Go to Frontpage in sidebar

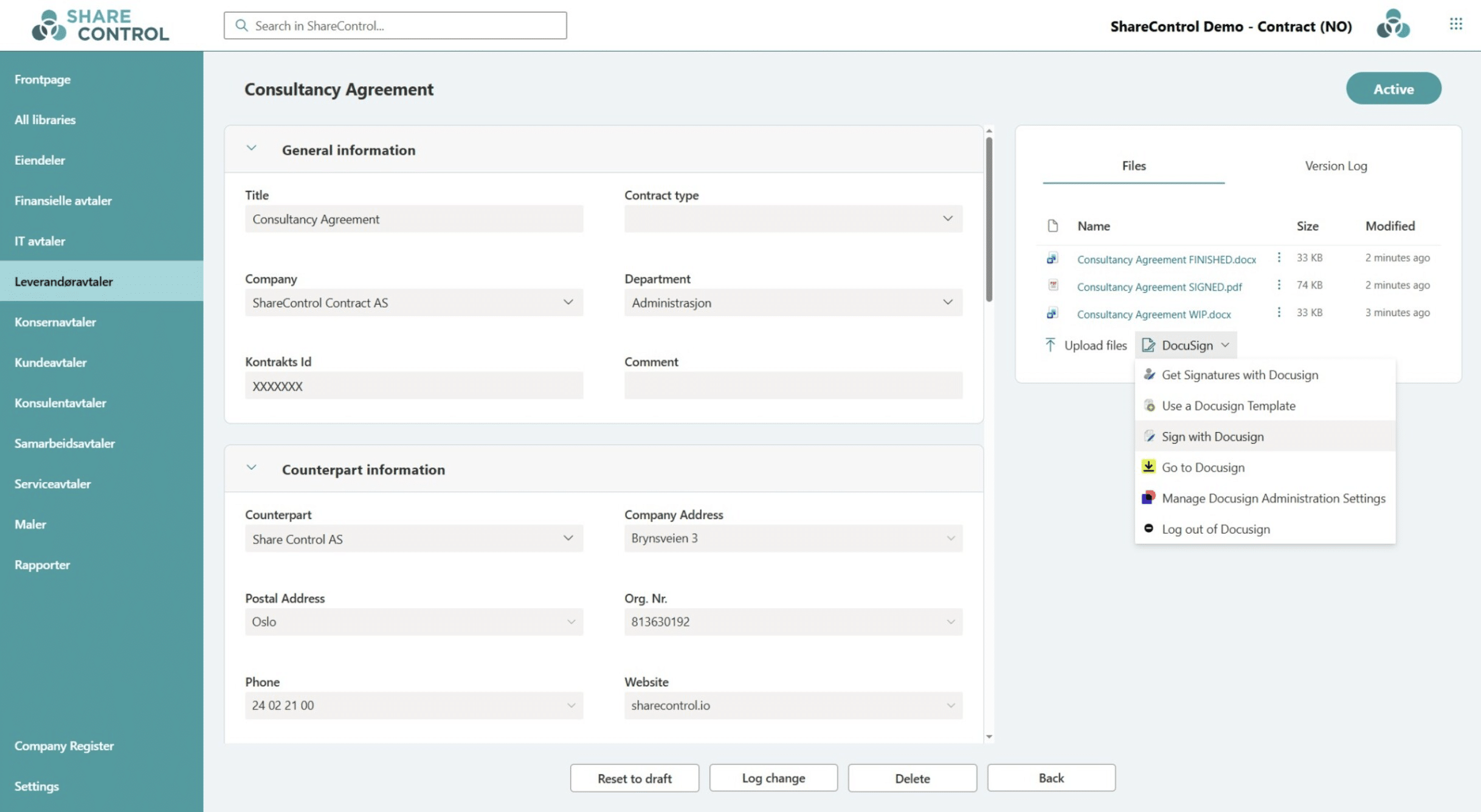102,79
